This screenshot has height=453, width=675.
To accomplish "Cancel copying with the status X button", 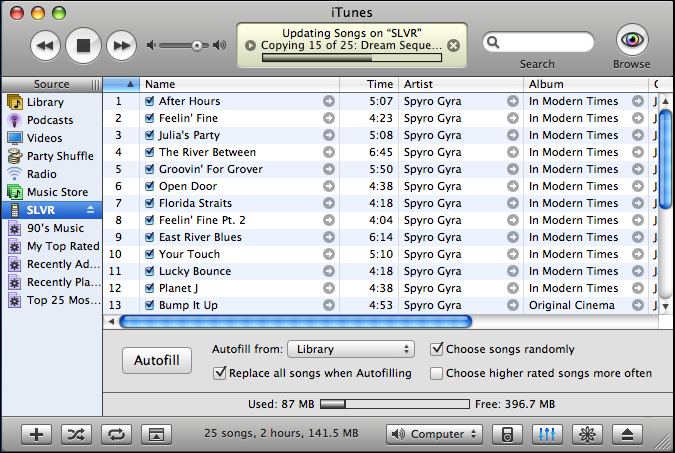I will coord(453,46).
